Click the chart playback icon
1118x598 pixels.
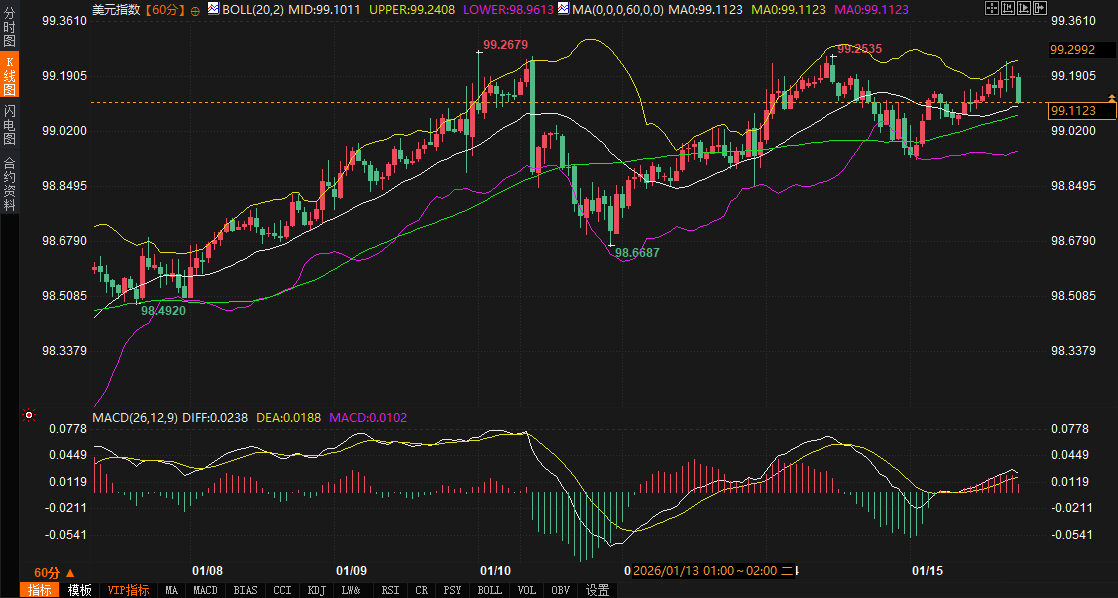(1024, 9)
